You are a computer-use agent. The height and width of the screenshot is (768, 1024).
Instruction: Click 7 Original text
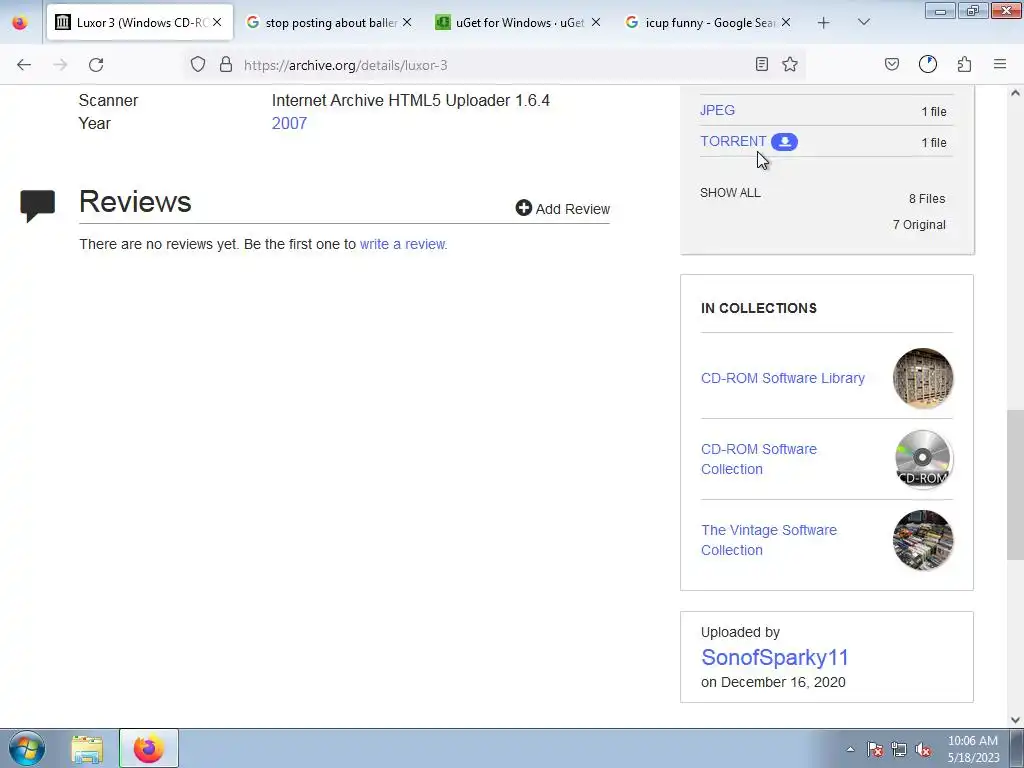click(x=919, y=225)
